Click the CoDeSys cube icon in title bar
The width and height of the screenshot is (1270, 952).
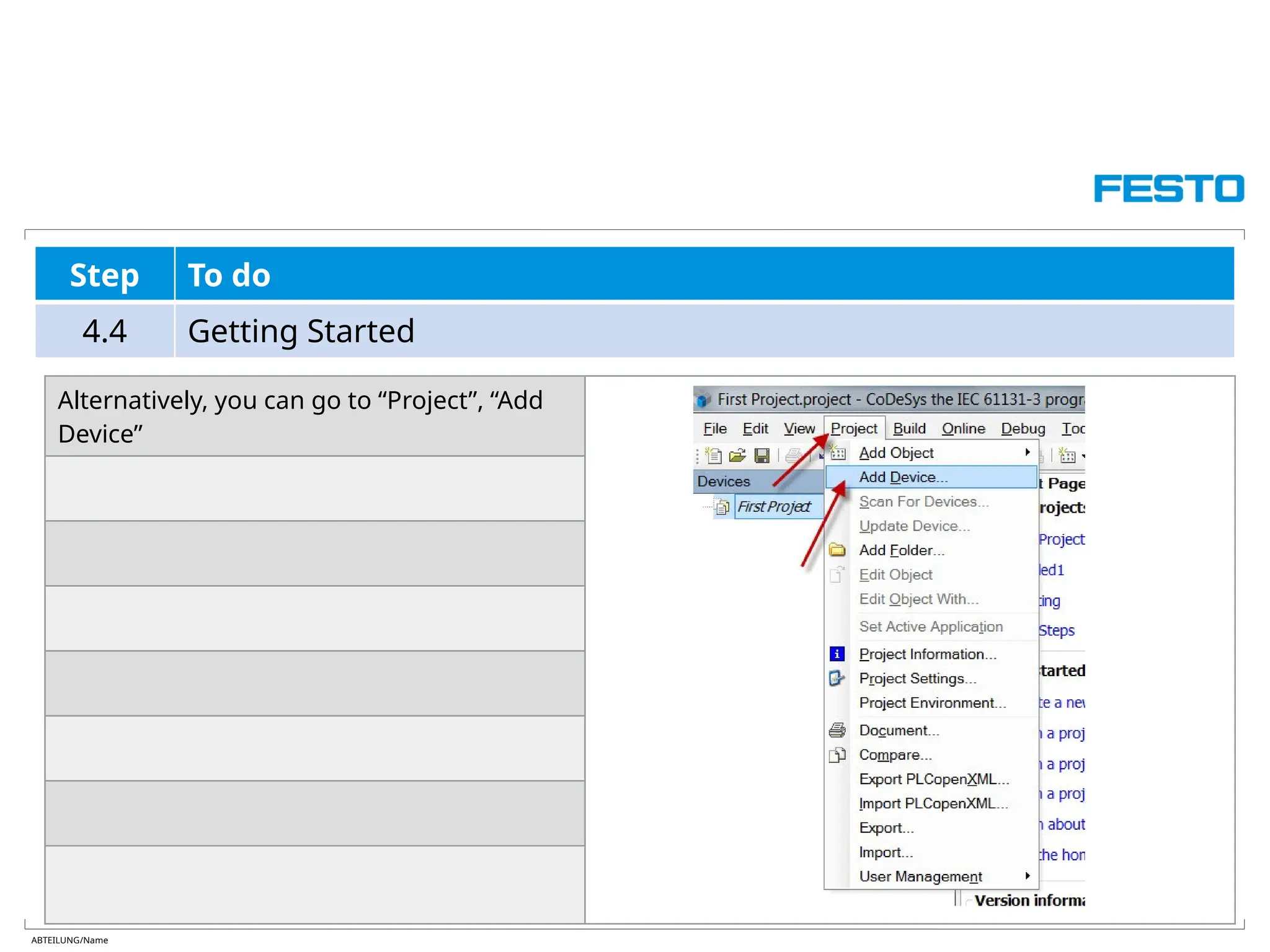coord(703,400)
